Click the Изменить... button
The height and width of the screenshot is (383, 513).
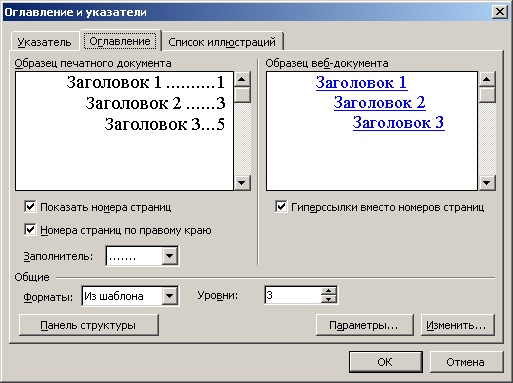(458, 325)
